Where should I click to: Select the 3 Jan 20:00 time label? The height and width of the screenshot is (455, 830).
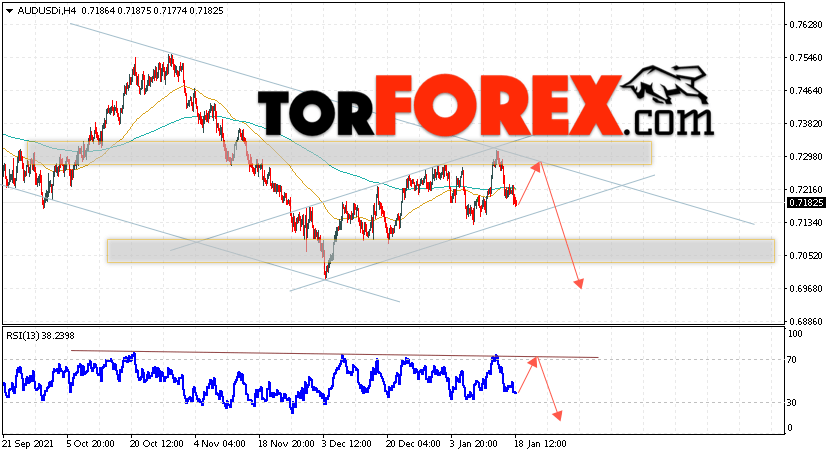474,443
